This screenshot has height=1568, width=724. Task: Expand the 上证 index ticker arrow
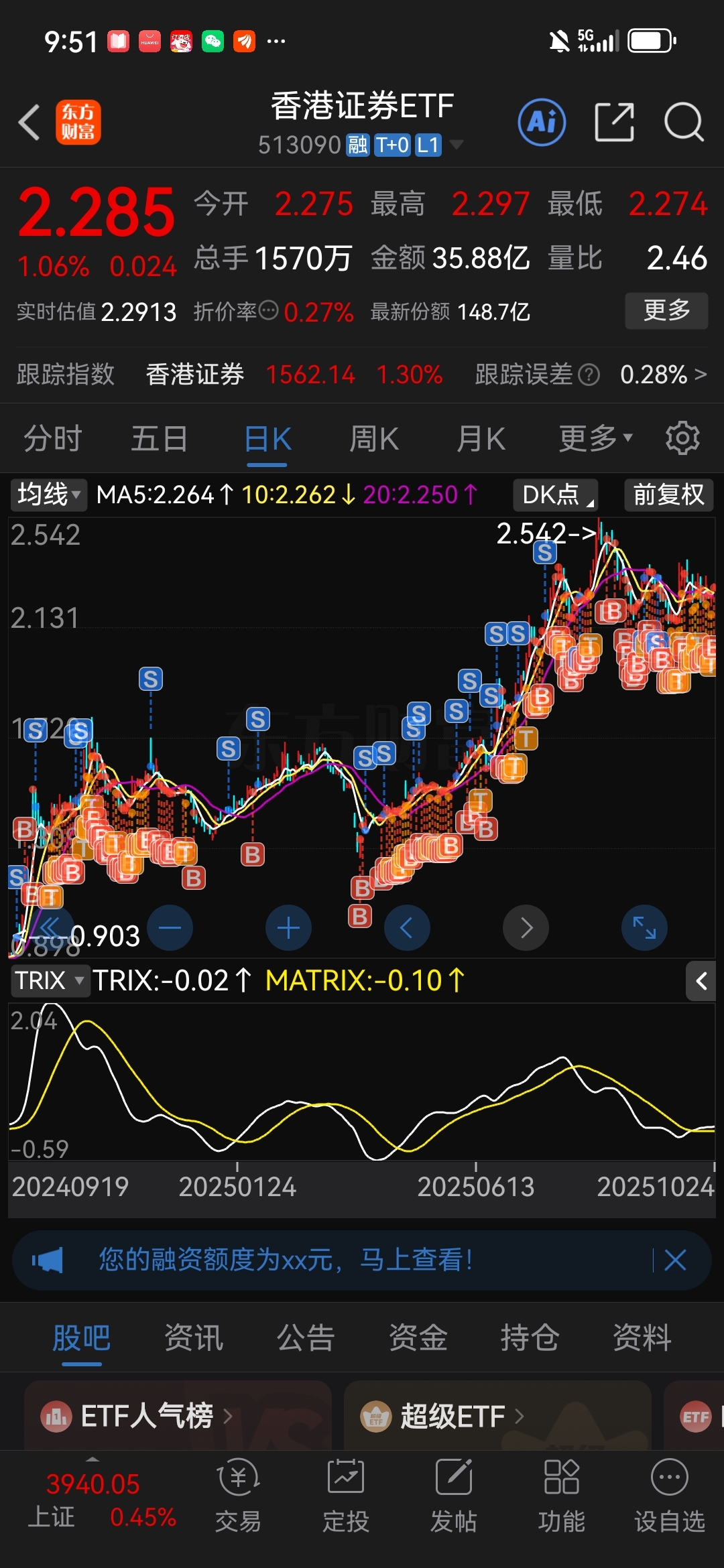coord(93,1459)
